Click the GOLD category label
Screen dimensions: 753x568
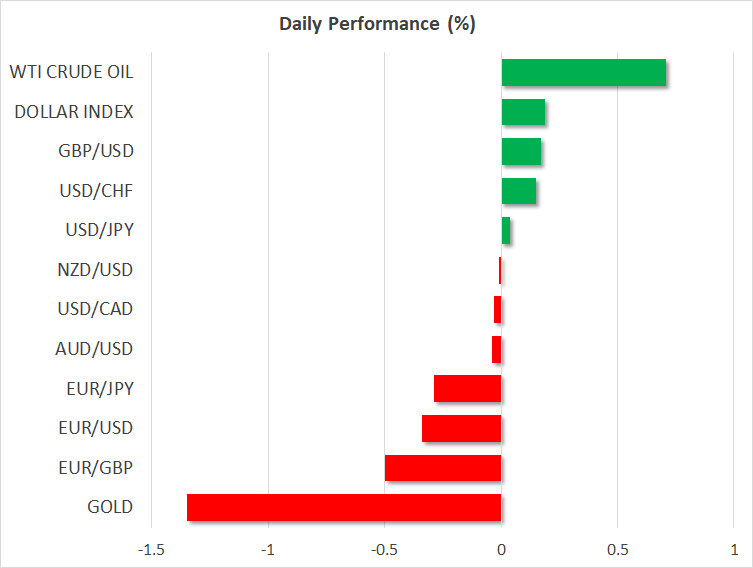pos(110,507)
